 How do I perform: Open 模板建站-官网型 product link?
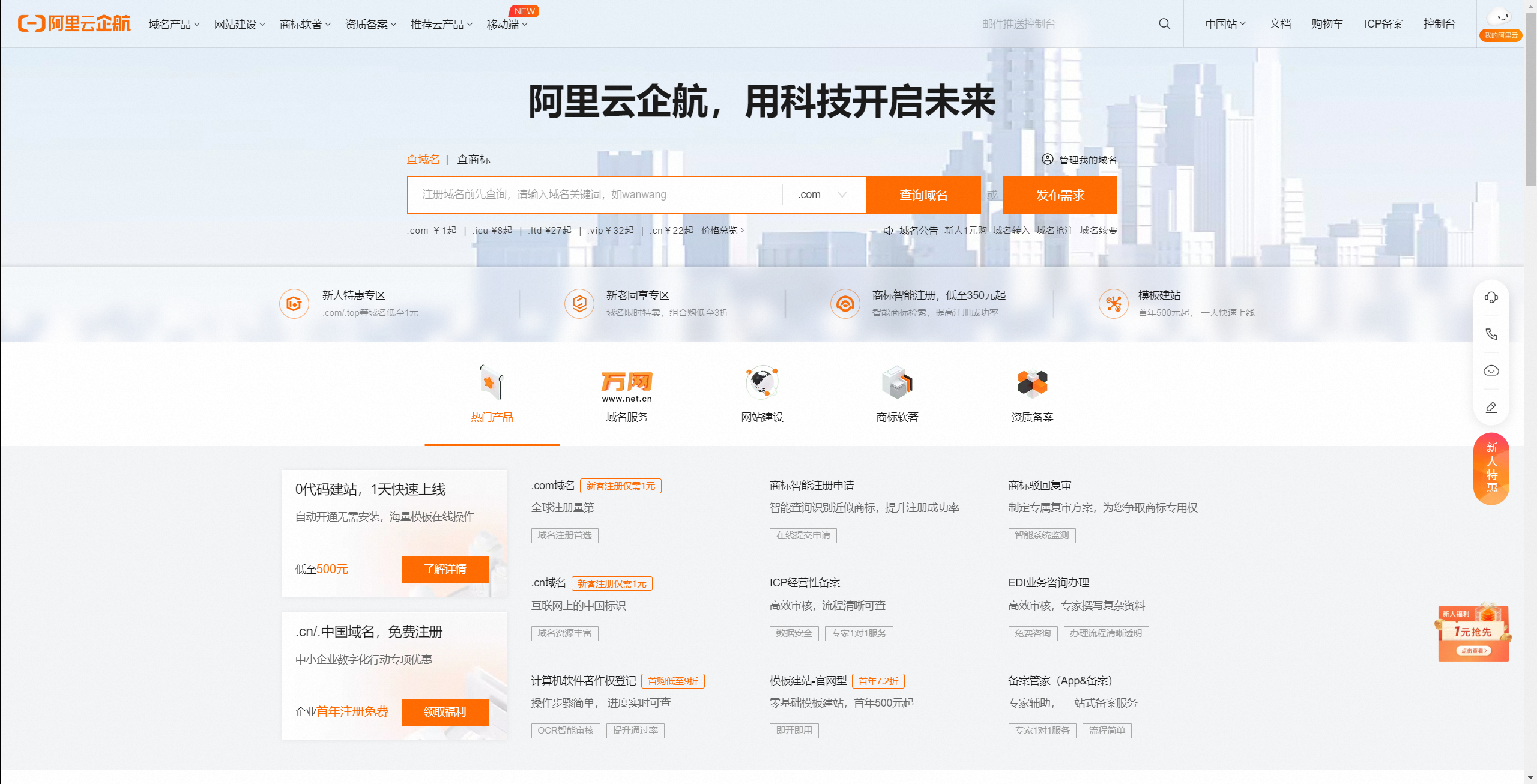[x=808, y=681]
